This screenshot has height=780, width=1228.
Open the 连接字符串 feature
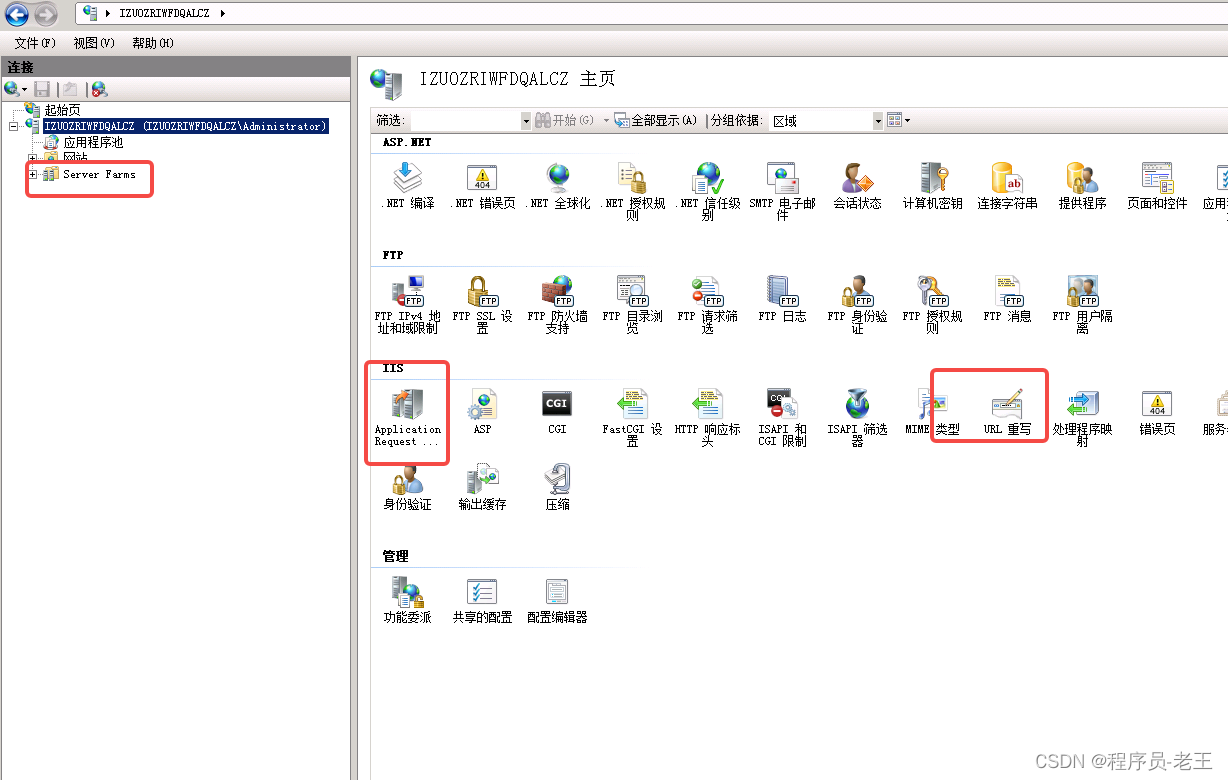pyautogui.click(x=1007, y=186)
